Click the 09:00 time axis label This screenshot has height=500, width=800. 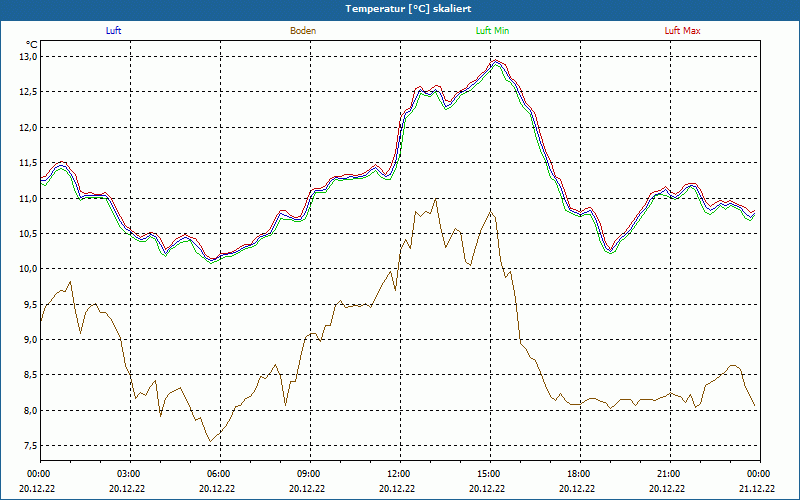click(x=307, y=474)
